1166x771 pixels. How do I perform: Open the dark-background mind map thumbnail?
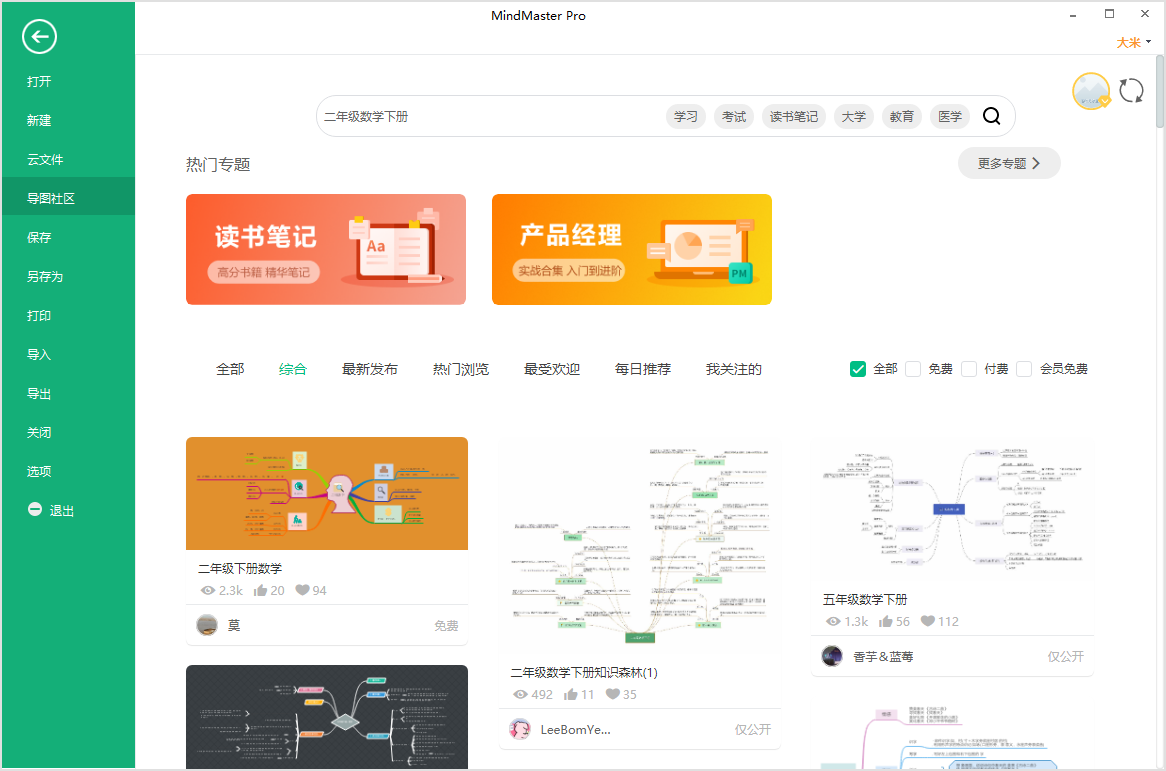click(326, 717)
